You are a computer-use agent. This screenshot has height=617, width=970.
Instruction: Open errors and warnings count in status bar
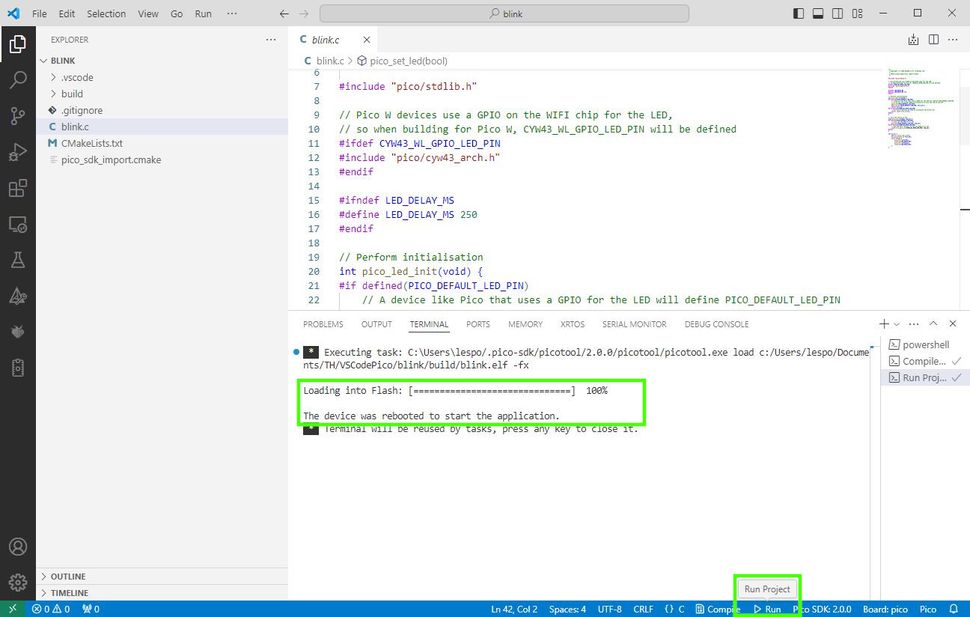[x=51, y=609]
